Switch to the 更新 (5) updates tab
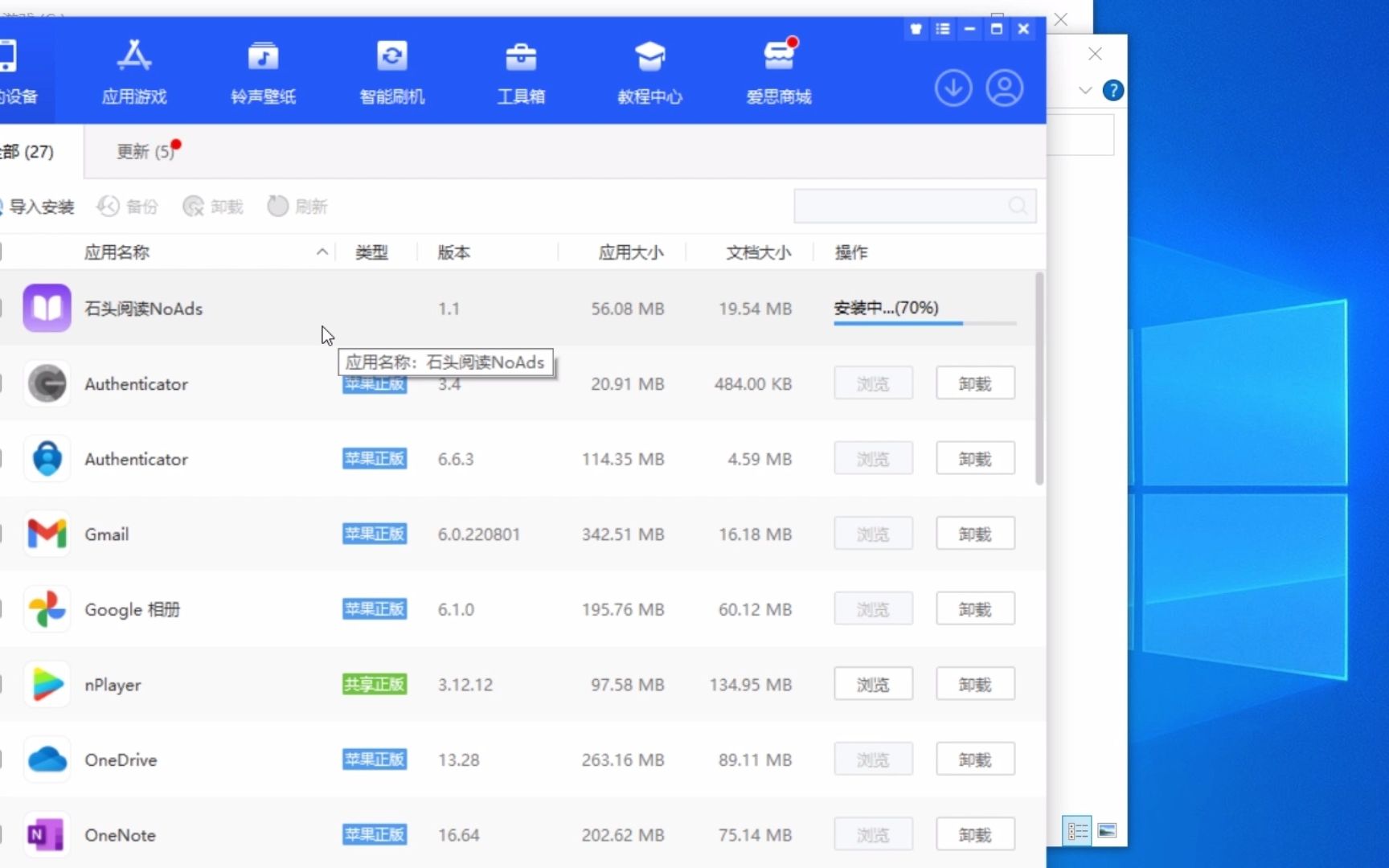Screen dimensions: 1389x868 [x=145, y=151]
